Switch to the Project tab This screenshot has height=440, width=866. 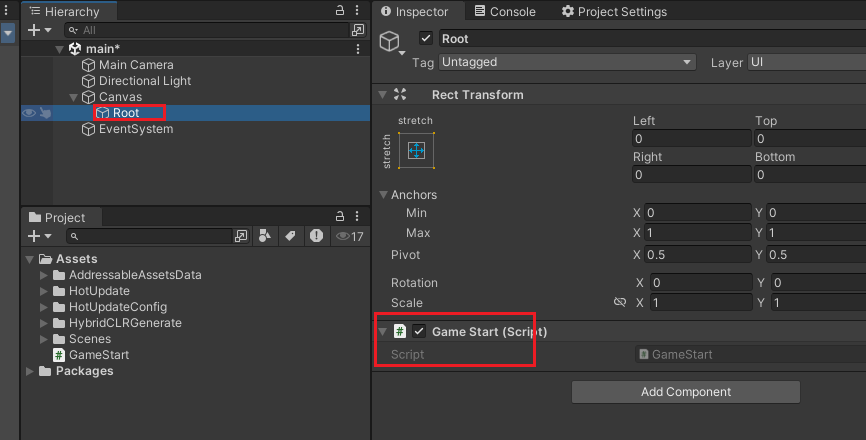coord(57,218)
